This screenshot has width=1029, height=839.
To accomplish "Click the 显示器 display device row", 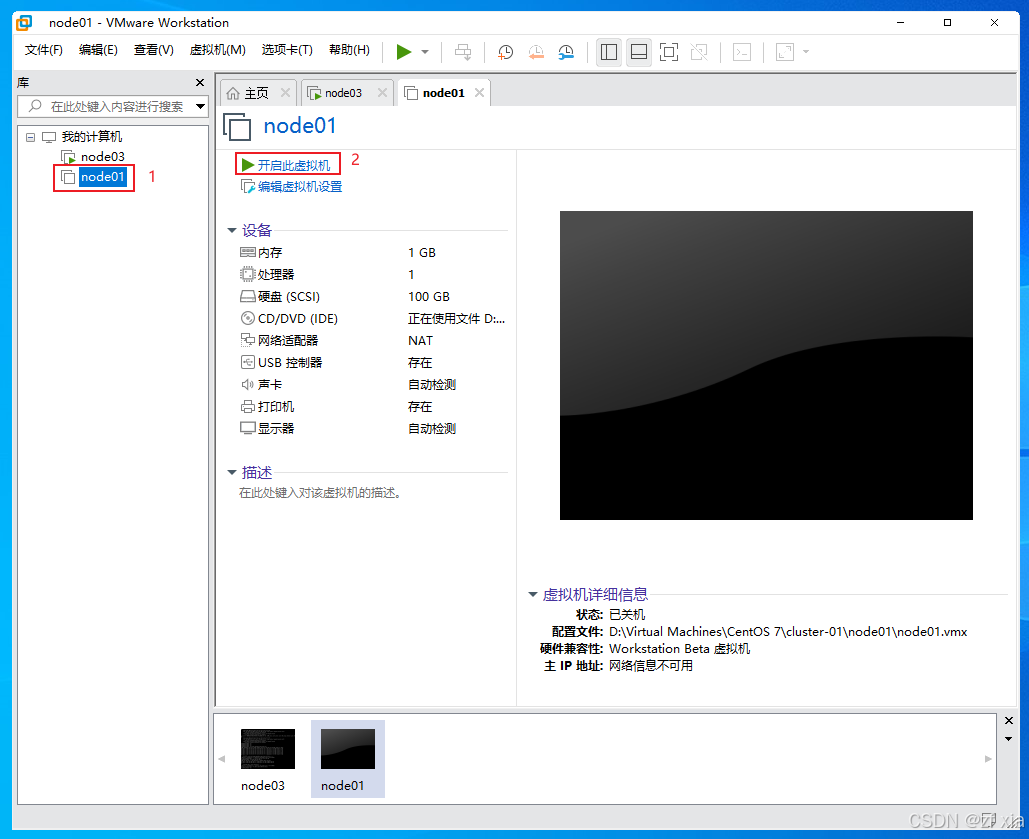I will 372,429.
